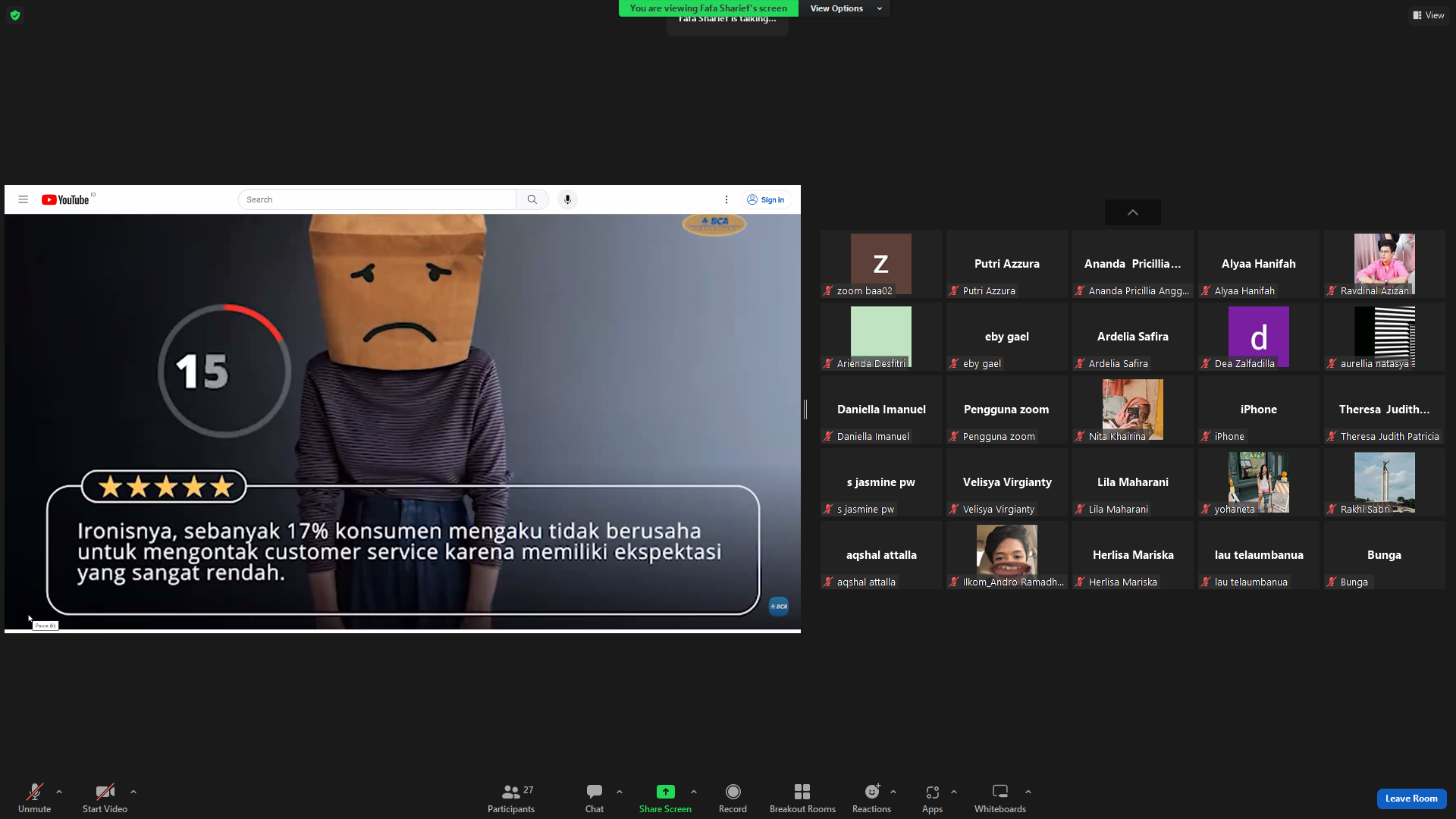The width and height of the screenshot is (1456, 819).
Task: Open Zoom Apps
Action: 932,798
